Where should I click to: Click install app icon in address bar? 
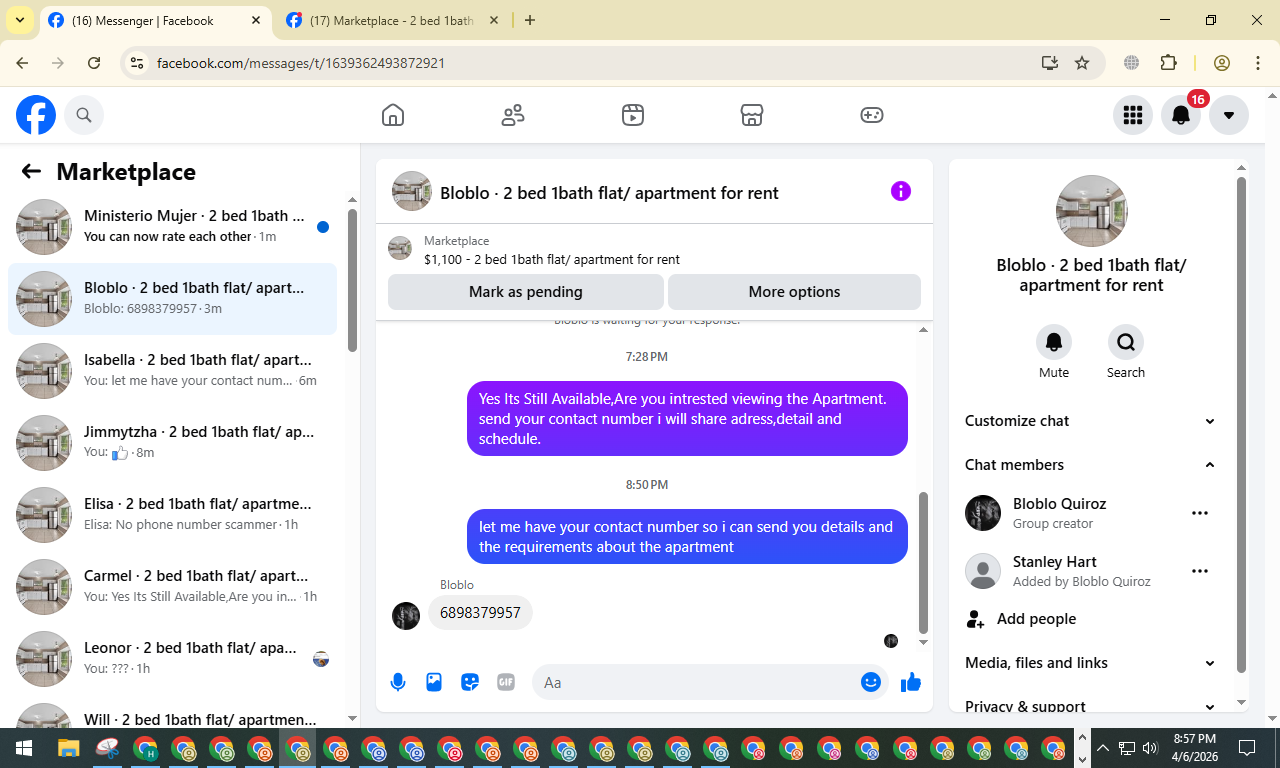(x=1049, y=63)
